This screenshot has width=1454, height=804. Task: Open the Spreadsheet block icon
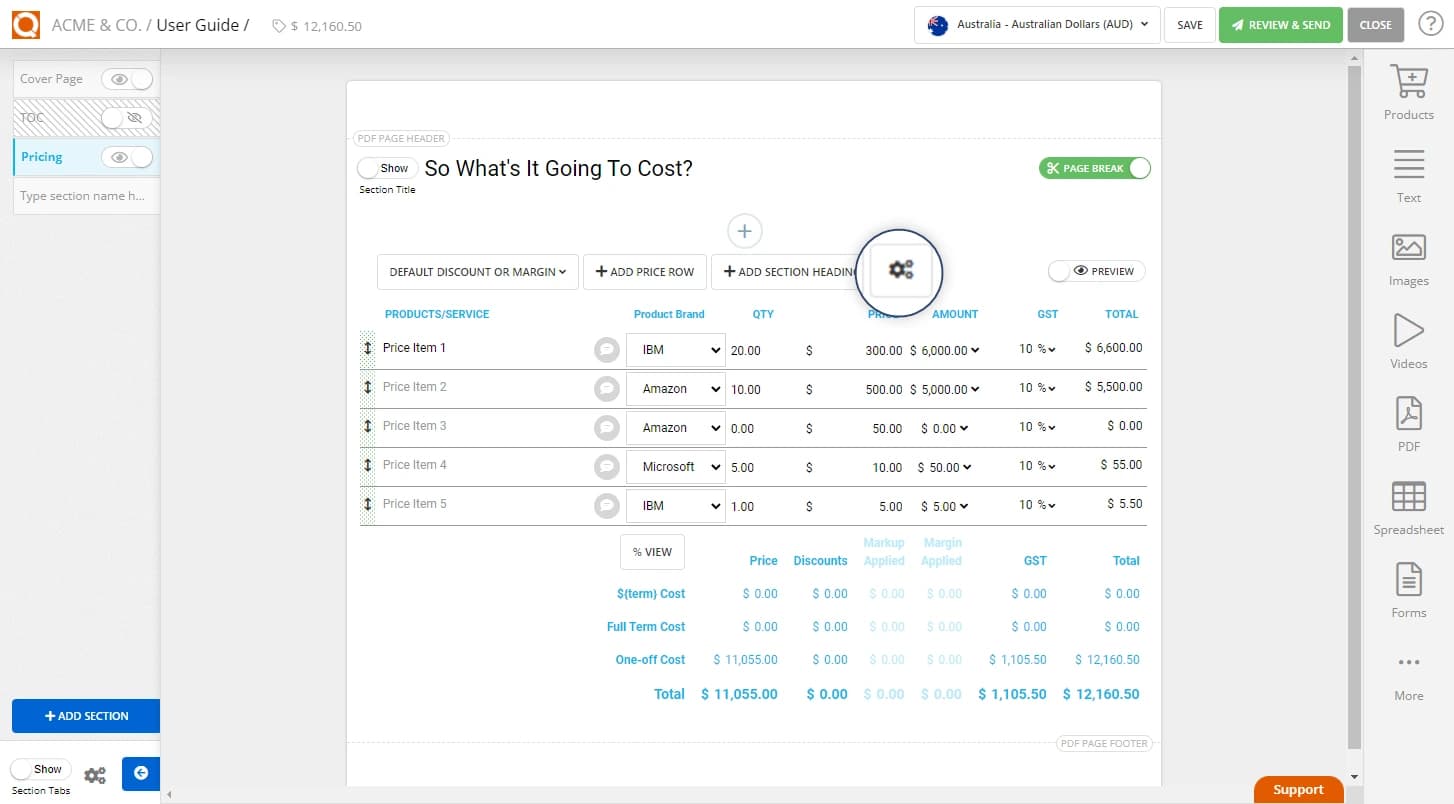pyautogui.click(x=1408, y=505)
